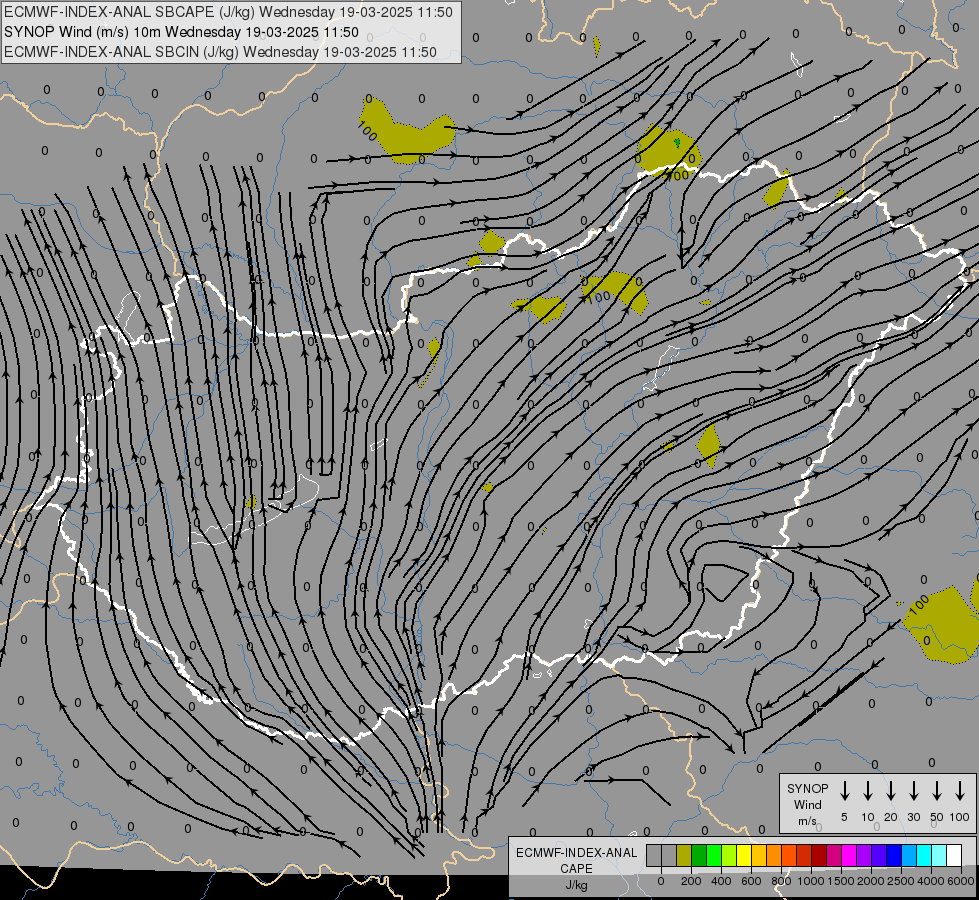
Task: Select the dark green CAPE legend swatch
Action: [699, 855]
